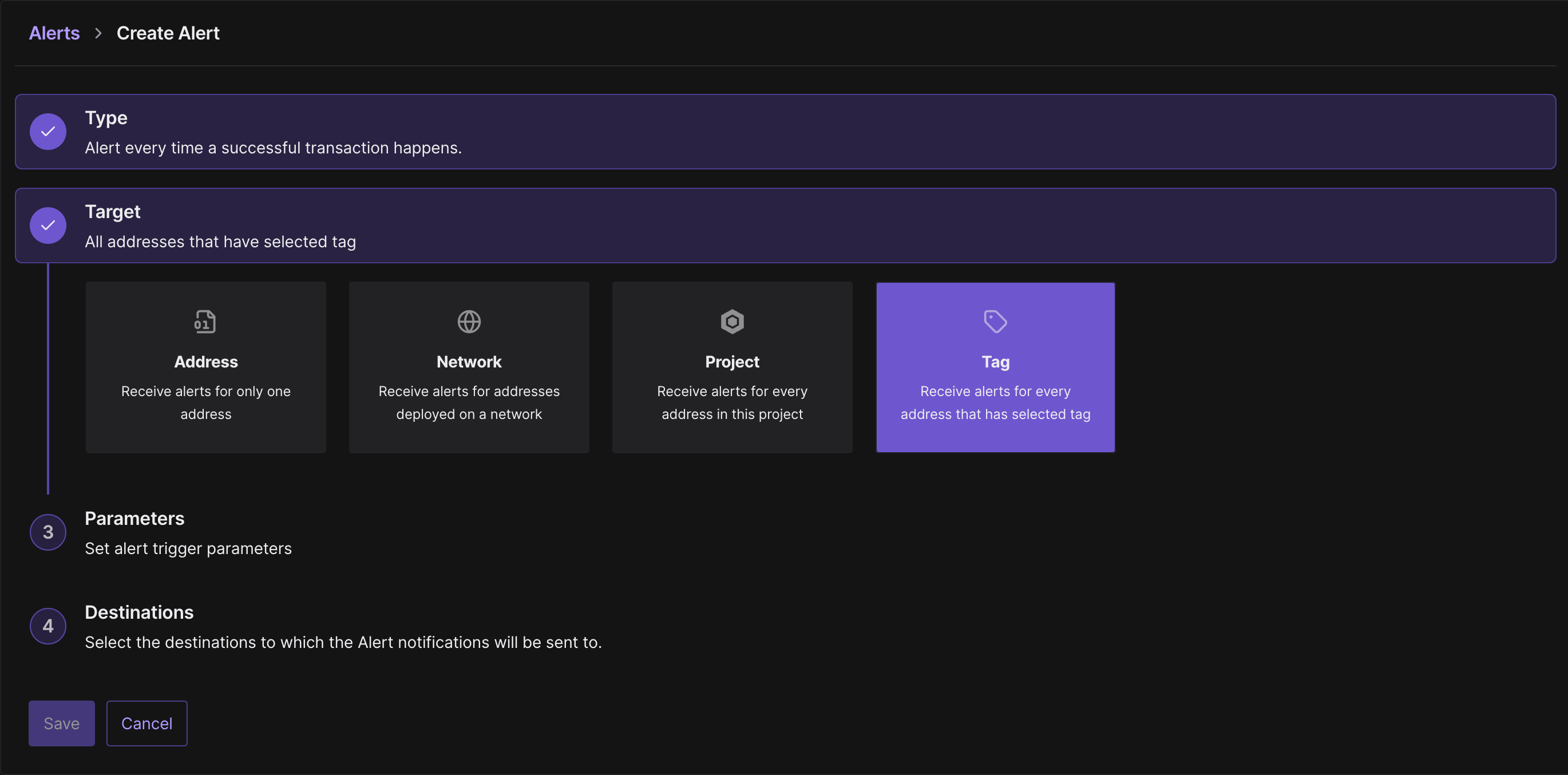
Task: Click 'address in this project' description text
Action: [x=732, y=414]
